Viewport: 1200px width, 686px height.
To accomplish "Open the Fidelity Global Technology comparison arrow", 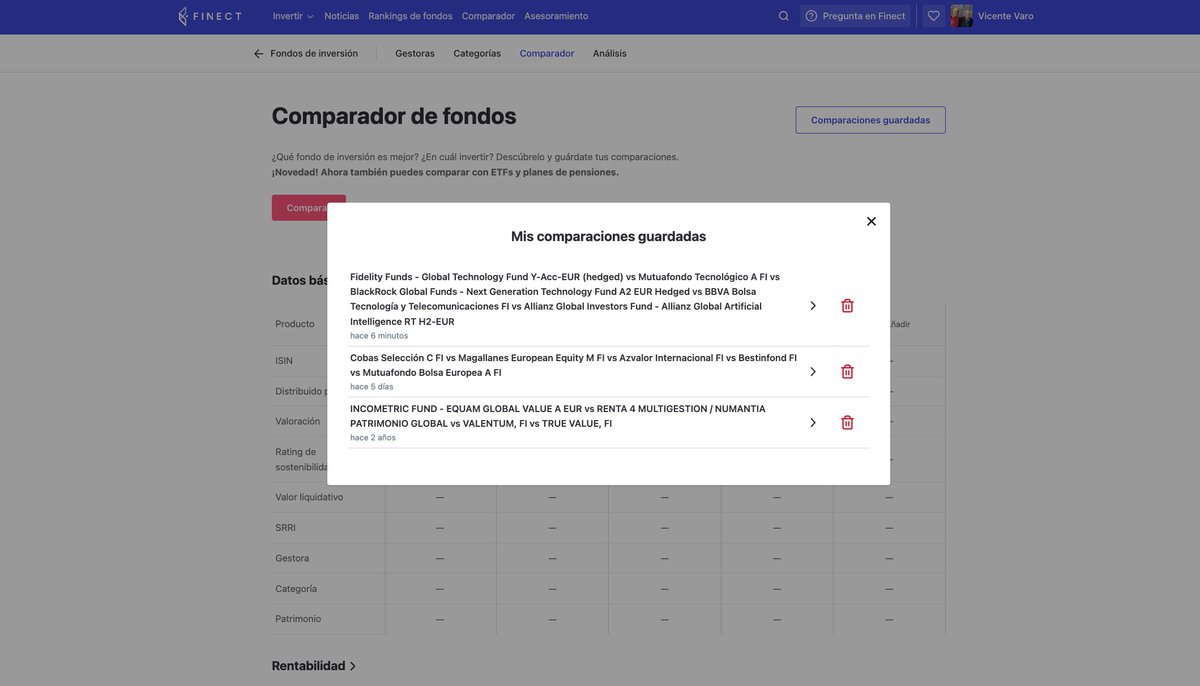I will (813, 306).
